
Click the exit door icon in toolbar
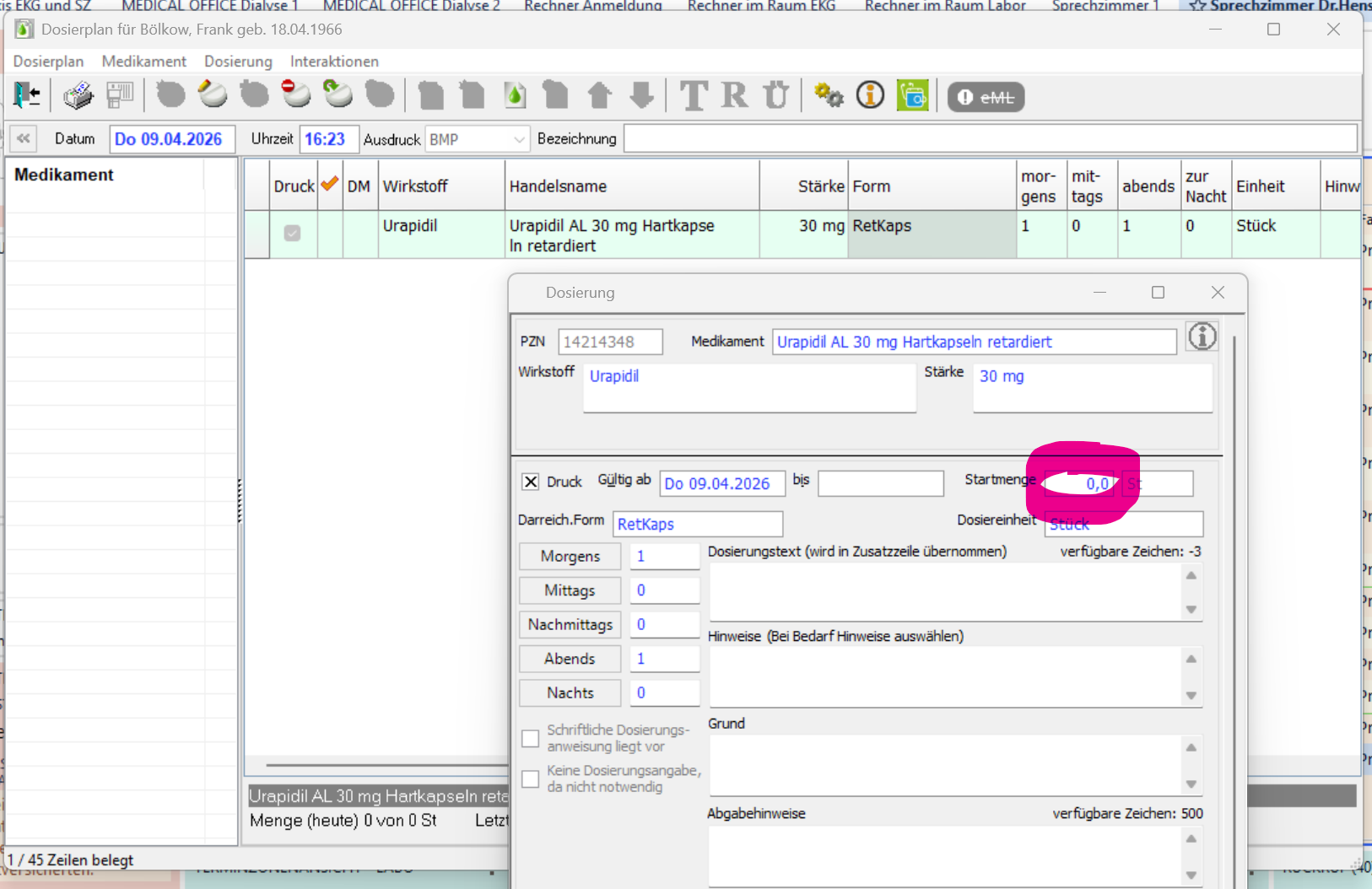27,95
